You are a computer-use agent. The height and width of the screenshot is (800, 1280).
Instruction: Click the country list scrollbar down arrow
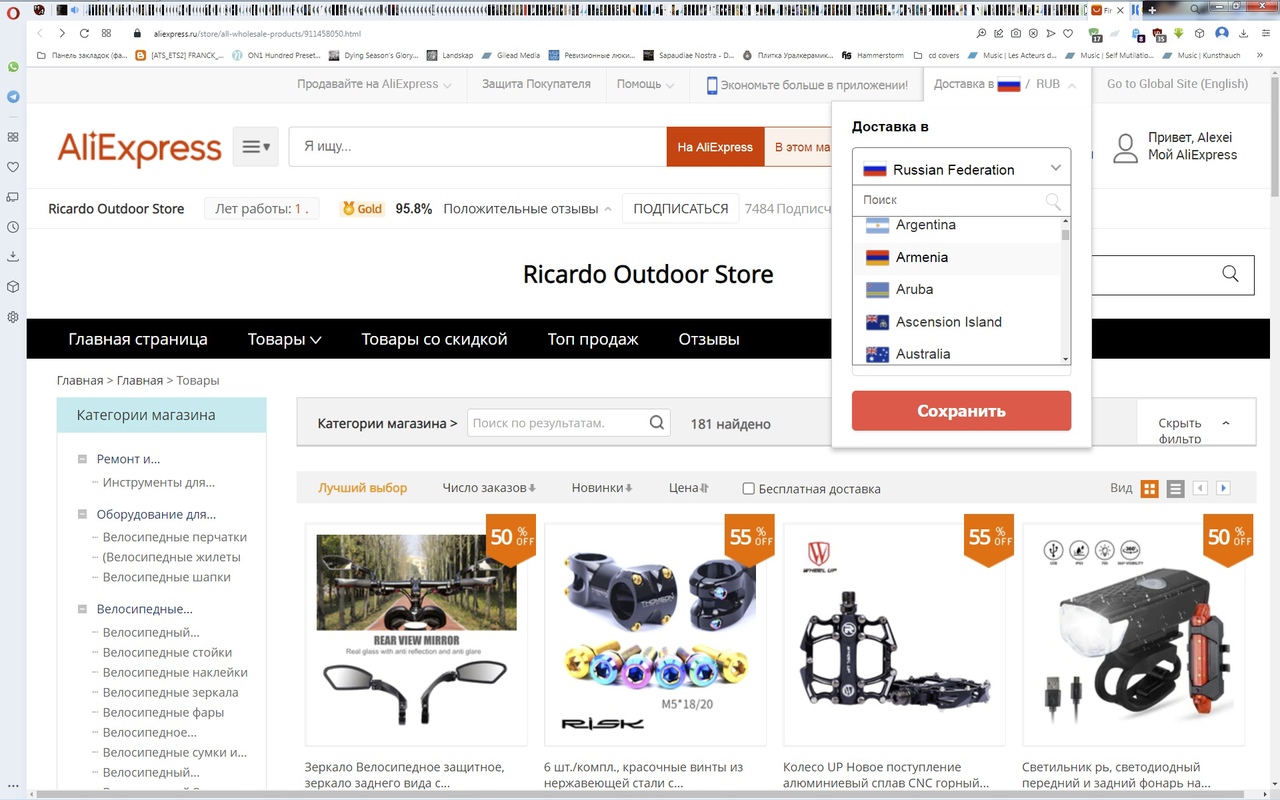coord(1065,358)
